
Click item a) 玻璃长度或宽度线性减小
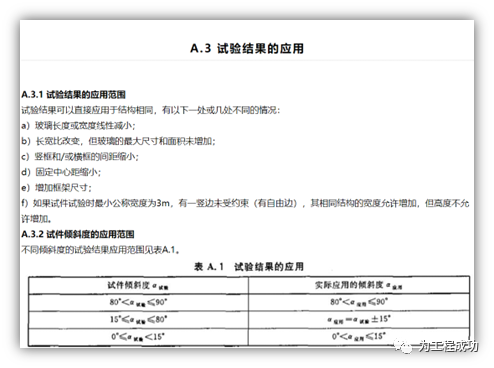pyautogui.click(x=78, y=126)
